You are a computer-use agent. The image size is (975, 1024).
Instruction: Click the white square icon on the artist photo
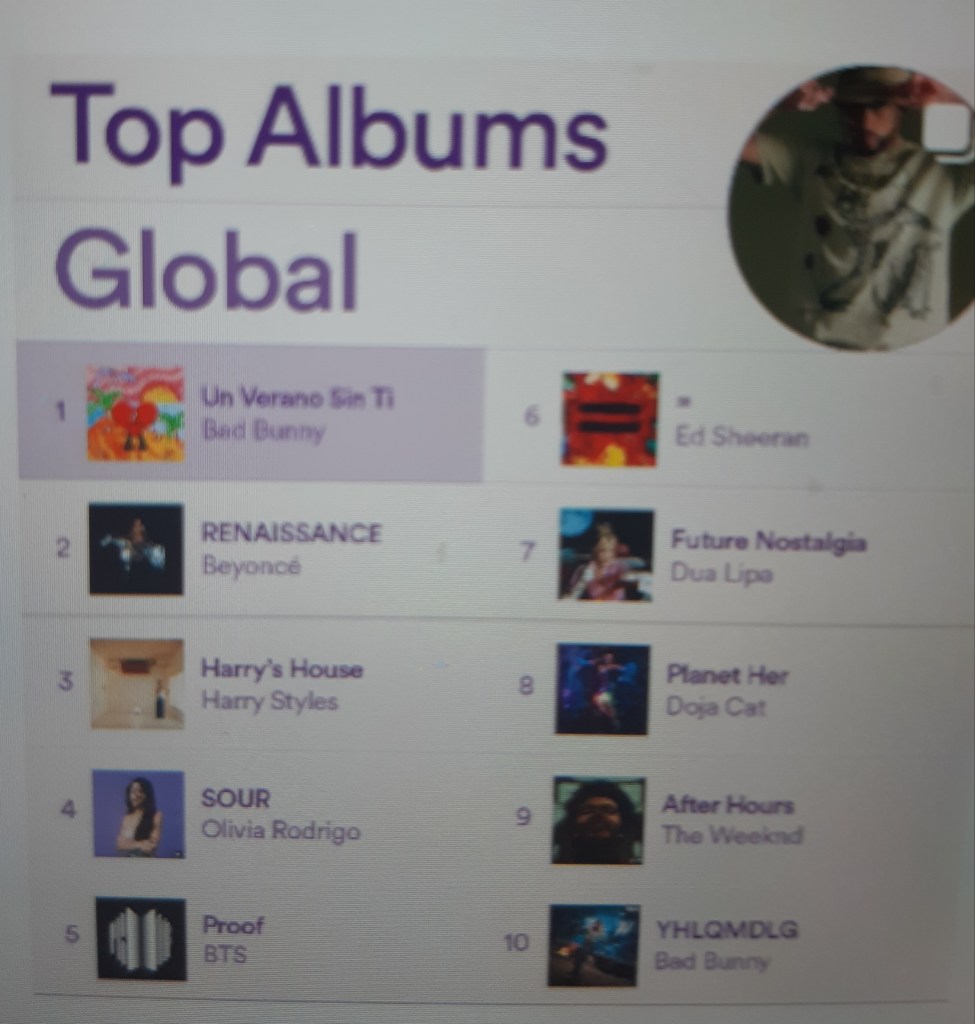(x=947, y=128)
